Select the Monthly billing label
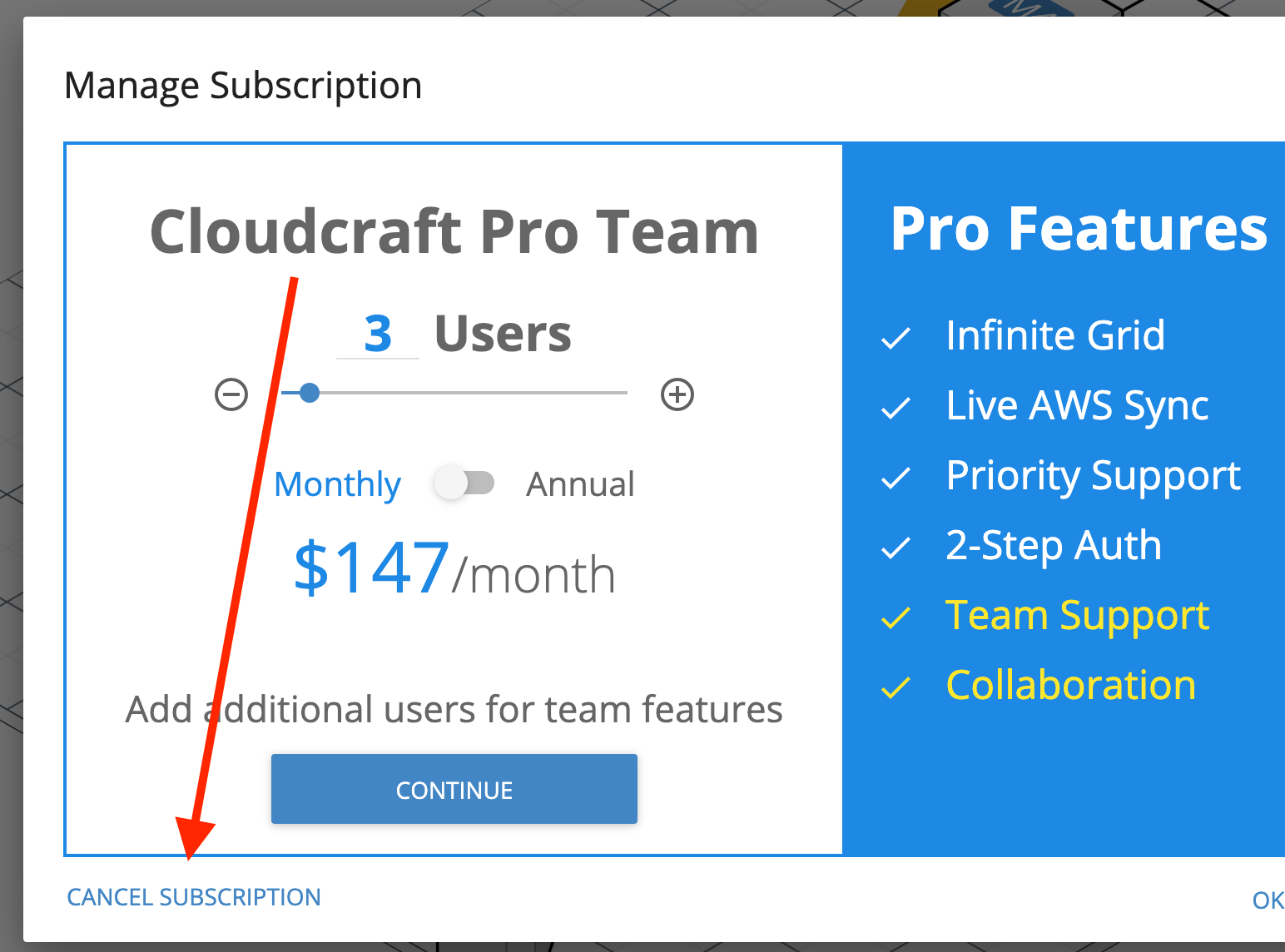The height and width of the screenshot is (952, 1285). (x=338, y=484)
